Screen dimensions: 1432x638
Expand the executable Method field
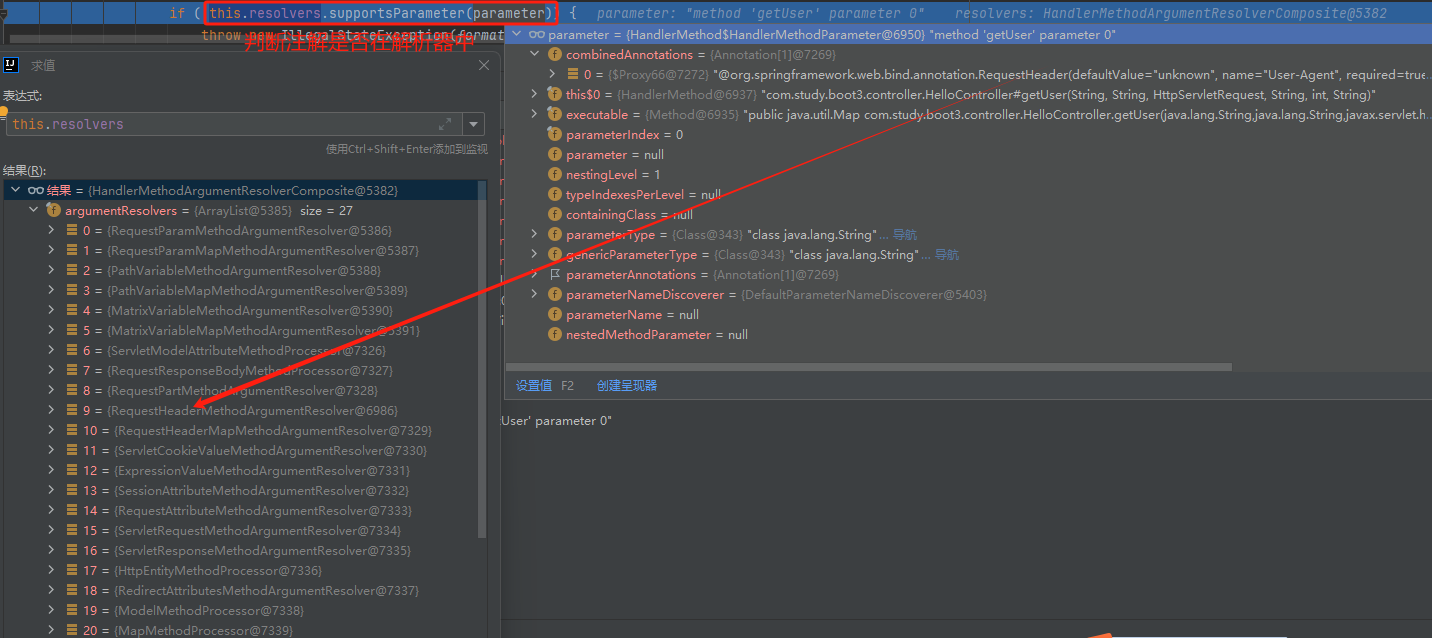coord(534,114)
